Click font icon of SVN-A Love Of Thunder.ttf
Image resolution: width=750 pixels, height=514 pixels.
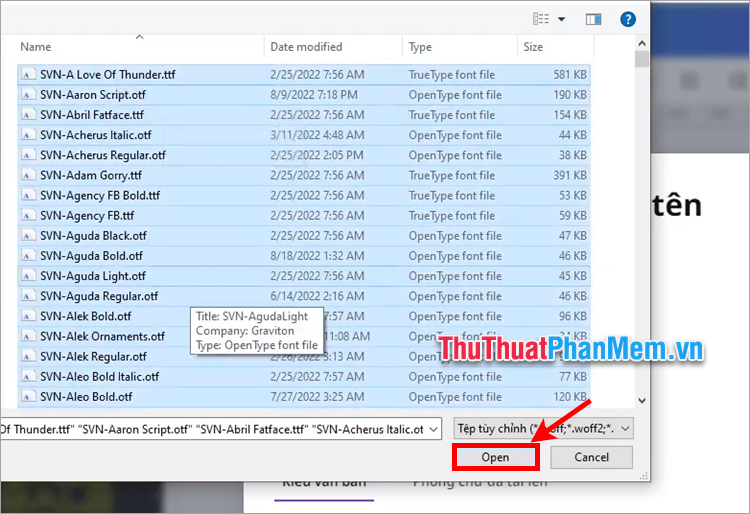click(x=28, y=75)
